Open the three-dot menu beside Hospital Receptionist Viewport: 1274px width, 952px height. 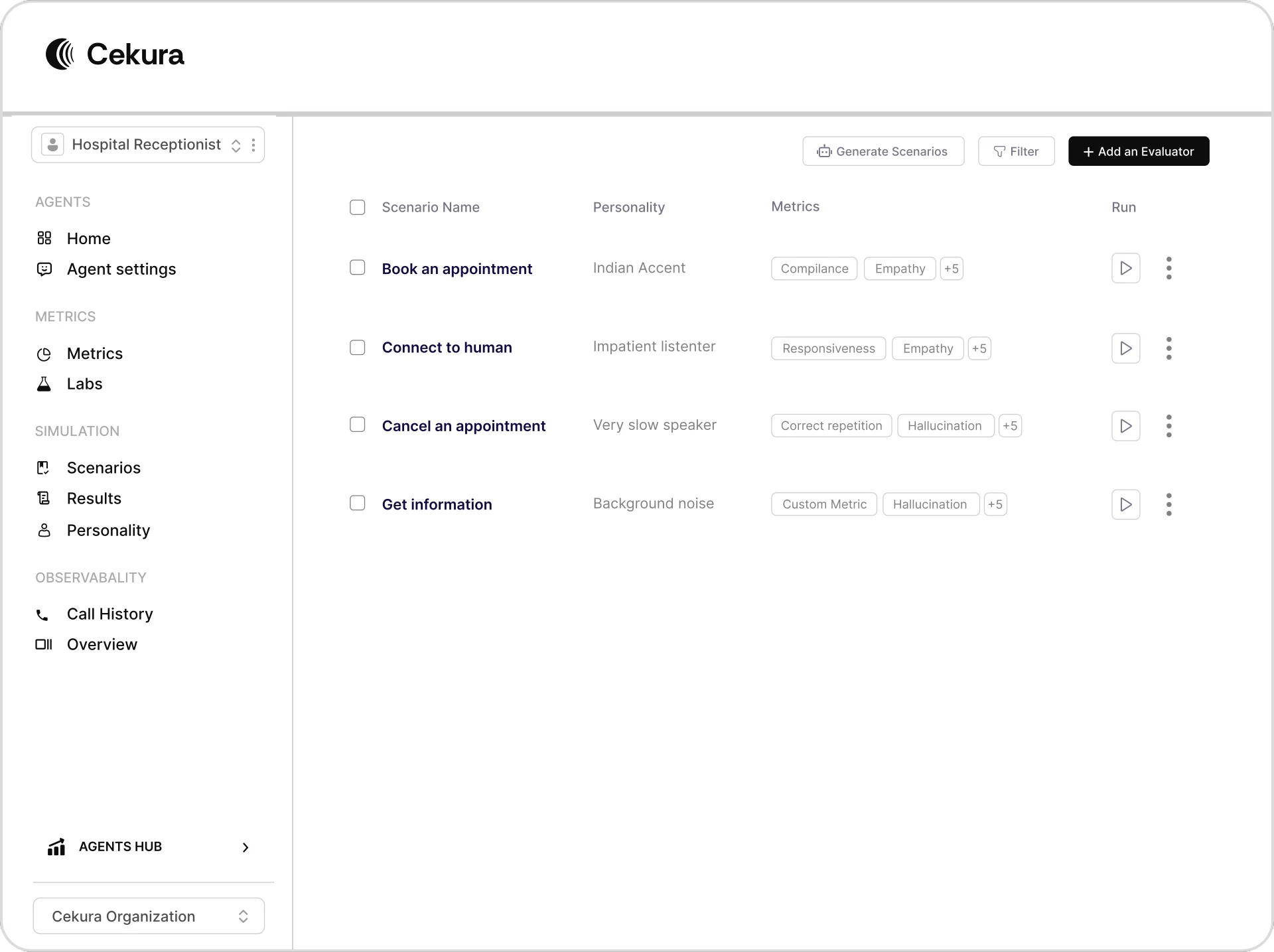point(253,145)
